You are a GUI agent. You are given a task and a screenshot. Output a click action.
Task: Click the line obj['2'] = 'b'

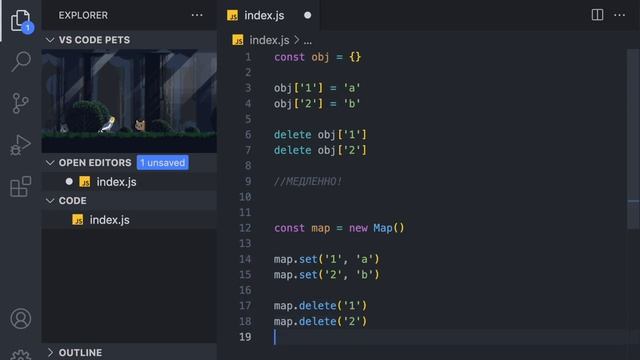coord(317,103)
